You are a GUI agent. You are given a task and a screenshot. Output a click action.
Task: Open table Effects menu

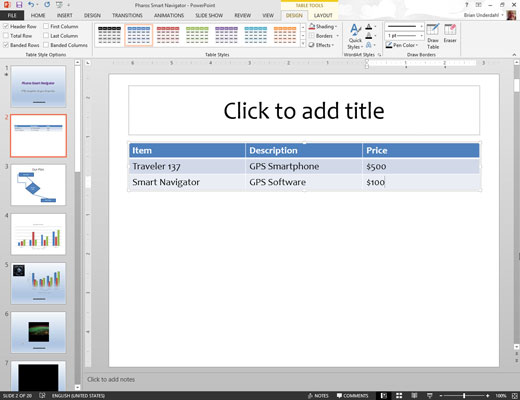click(322, 45)
